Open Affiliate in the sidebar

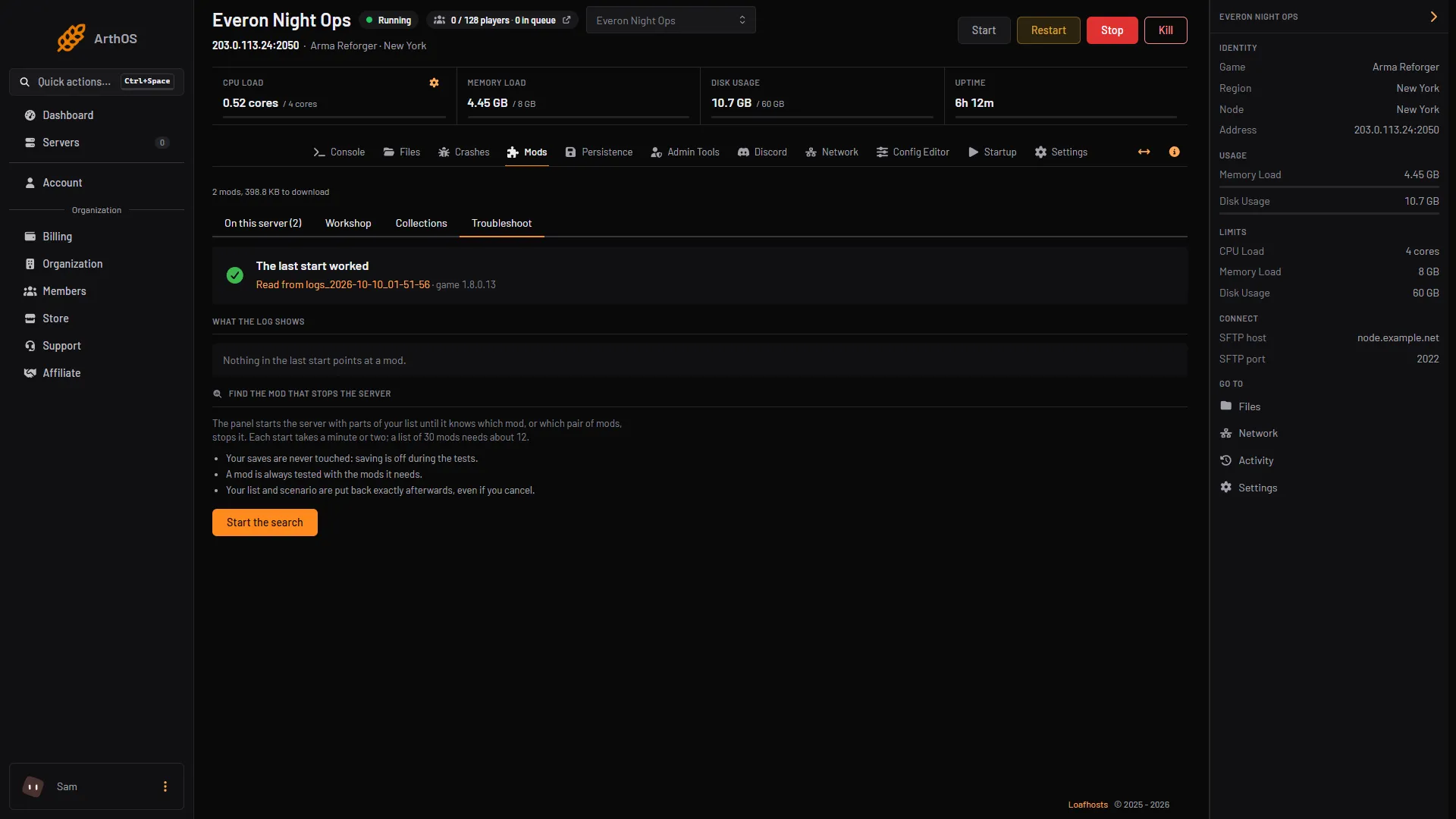(96, 373)
